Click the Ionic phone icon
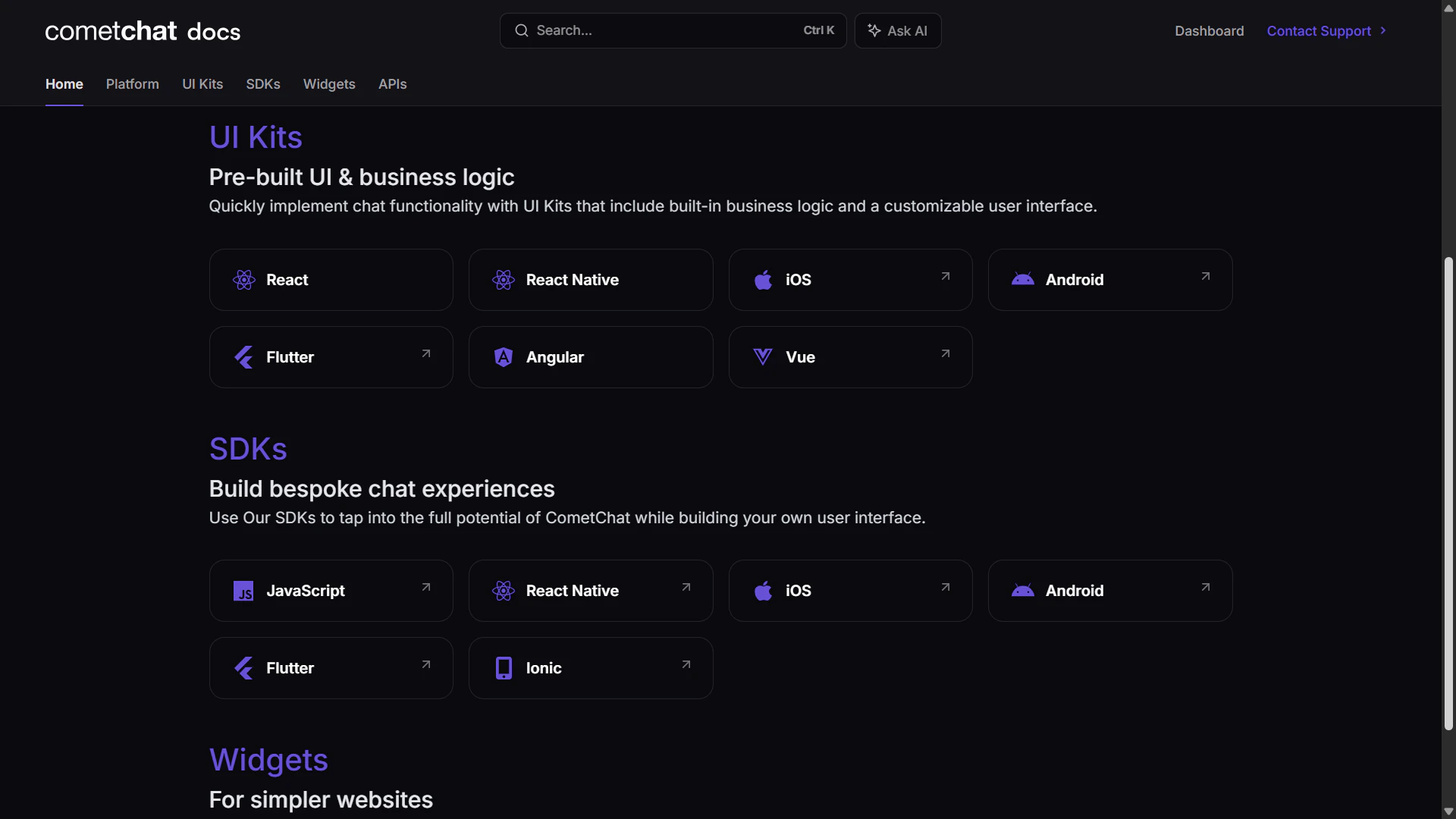This screenshot has height=819, width=1456. click(504, 668)
